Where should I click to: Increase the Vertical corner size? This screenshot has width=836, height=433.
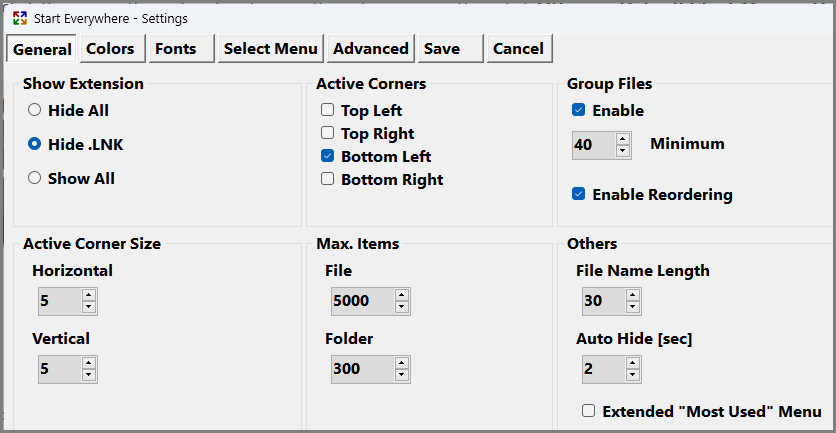[89, 363]
